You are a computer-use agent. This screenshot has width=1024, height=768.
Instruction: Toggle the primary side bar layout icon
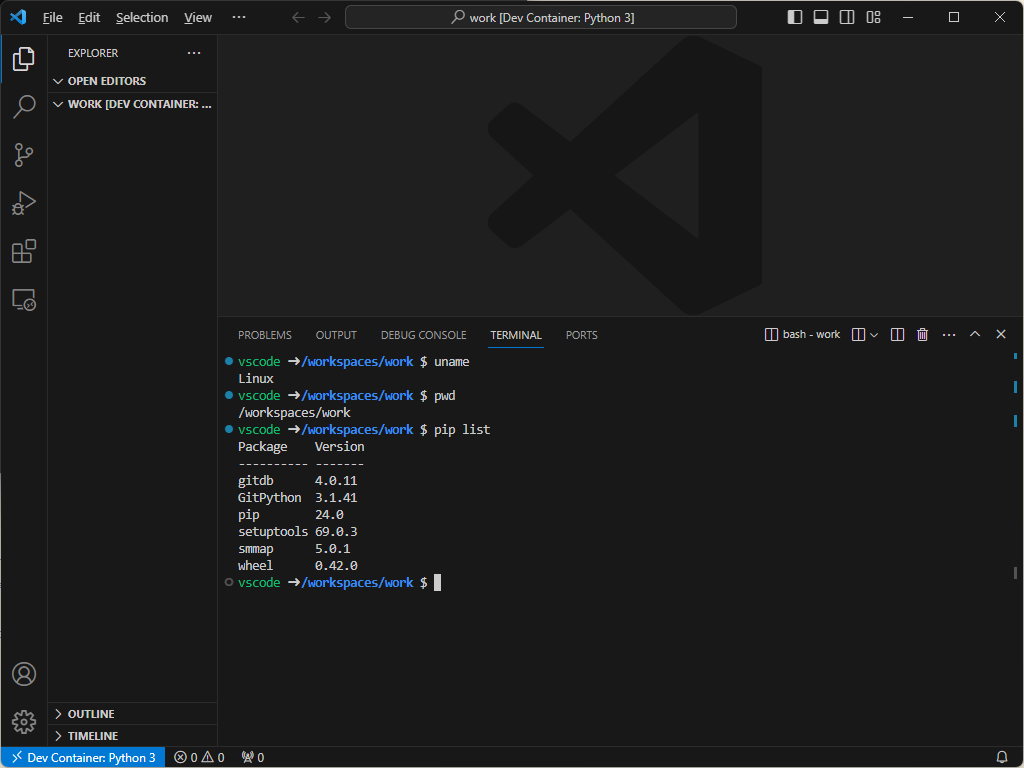[795, 18]
